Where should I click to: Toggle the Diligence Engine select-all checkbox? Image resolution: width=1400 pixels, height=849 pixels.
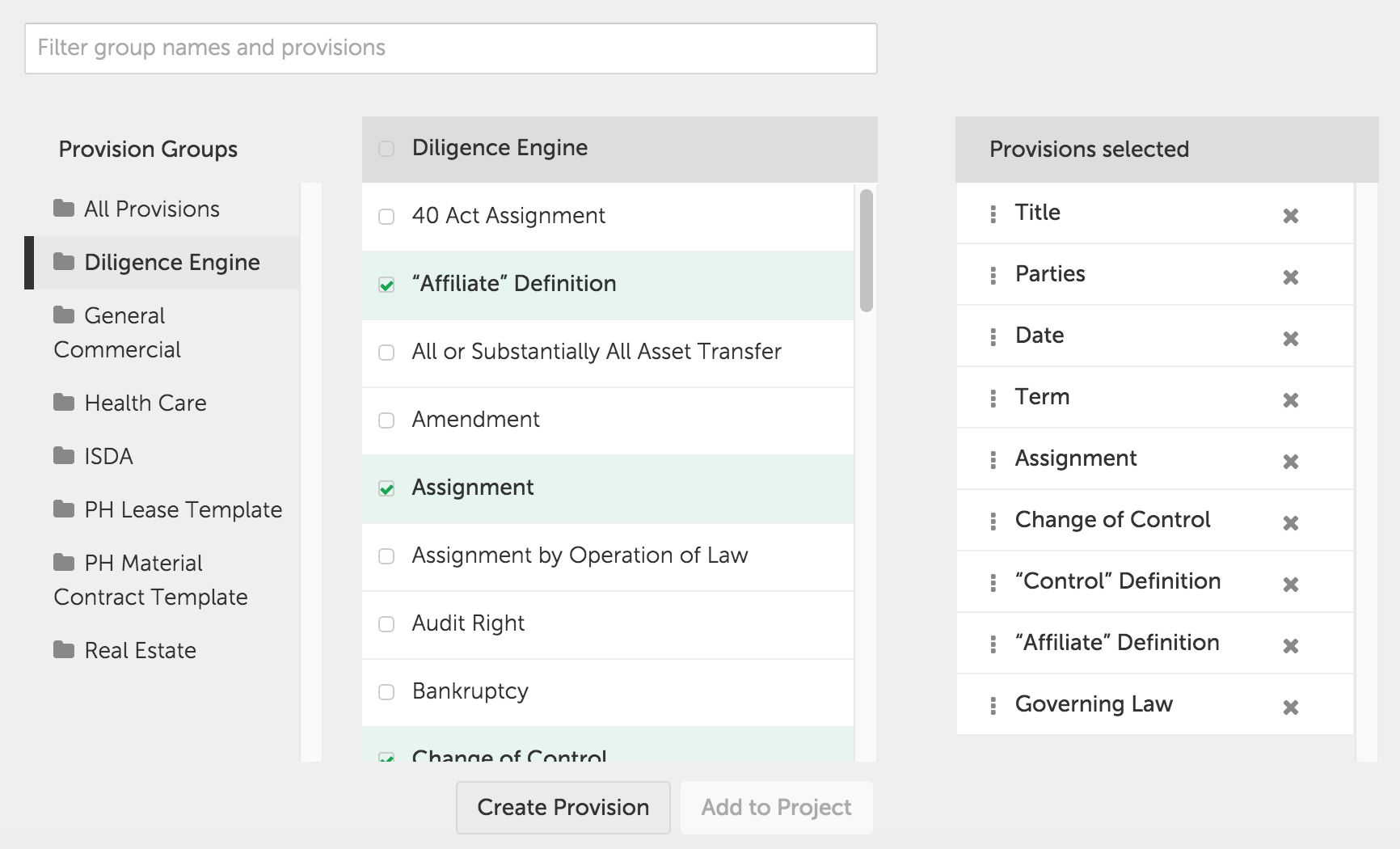pos(386,149)
